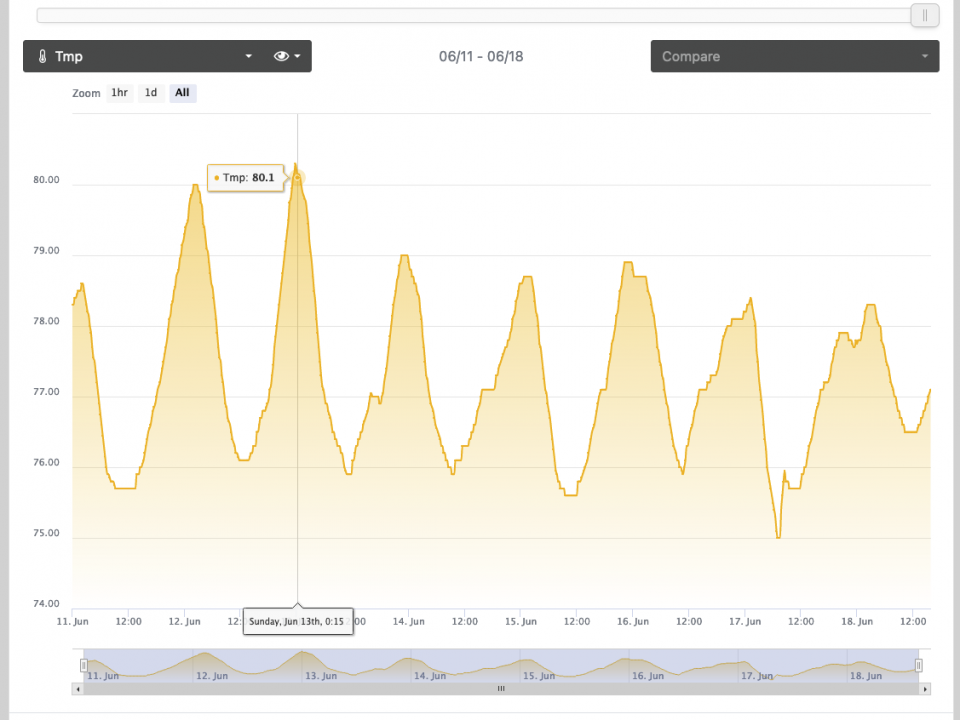The width and height of the screenshot is (960, 720).
Task: Click the 17. Jun dip at 75.00
Action: (x=778, y=537)
